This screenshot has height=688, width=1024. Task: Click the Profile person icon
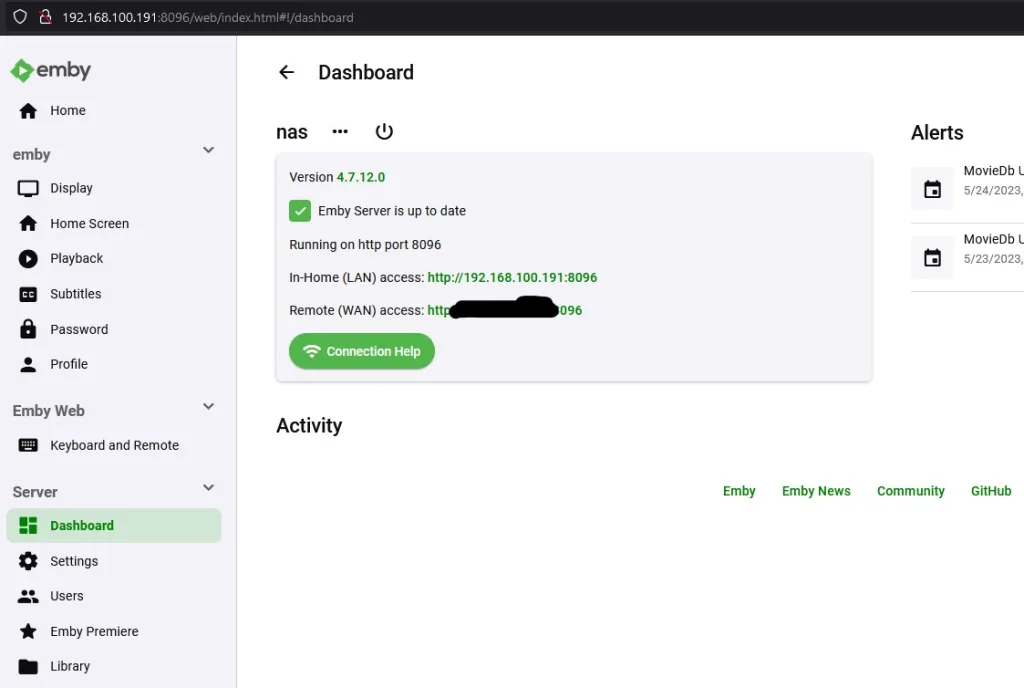[x=28, y=364]
